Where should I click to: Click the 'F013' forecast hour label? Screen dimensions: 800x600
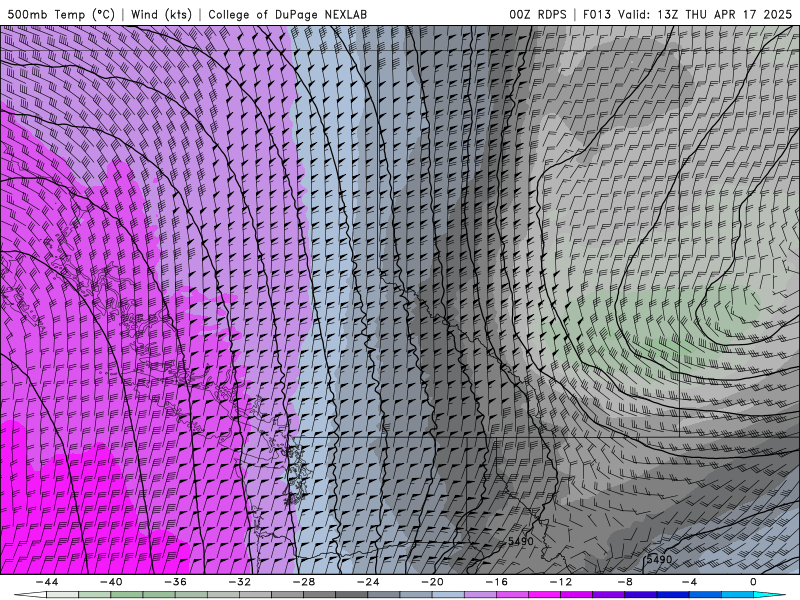(596, 14)
